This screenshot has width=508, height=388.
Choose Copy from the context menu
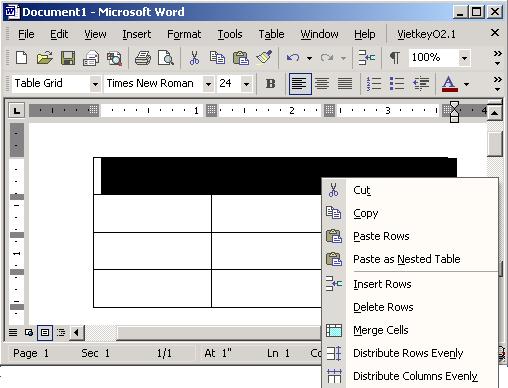coord(410,213)
